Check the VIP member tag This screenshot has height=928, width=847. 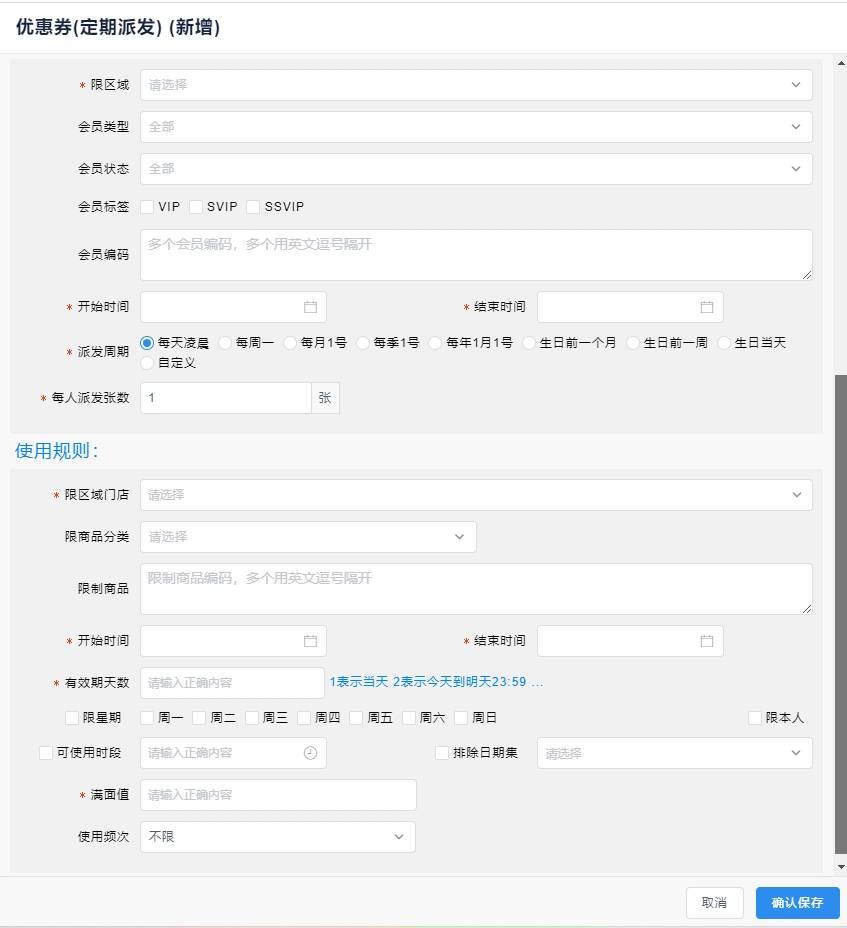point(147,207)
